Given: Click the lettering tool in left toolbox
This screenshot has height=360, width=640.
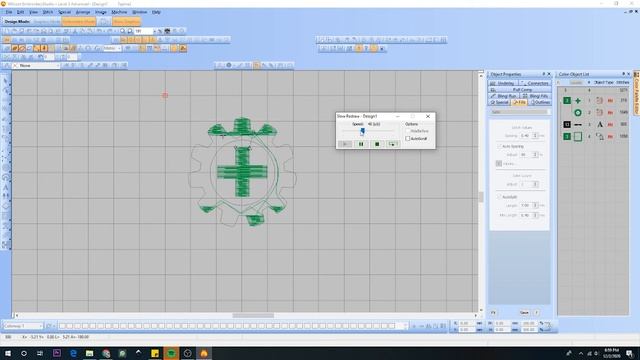Looking at the screenshot, I should point(6,187).
